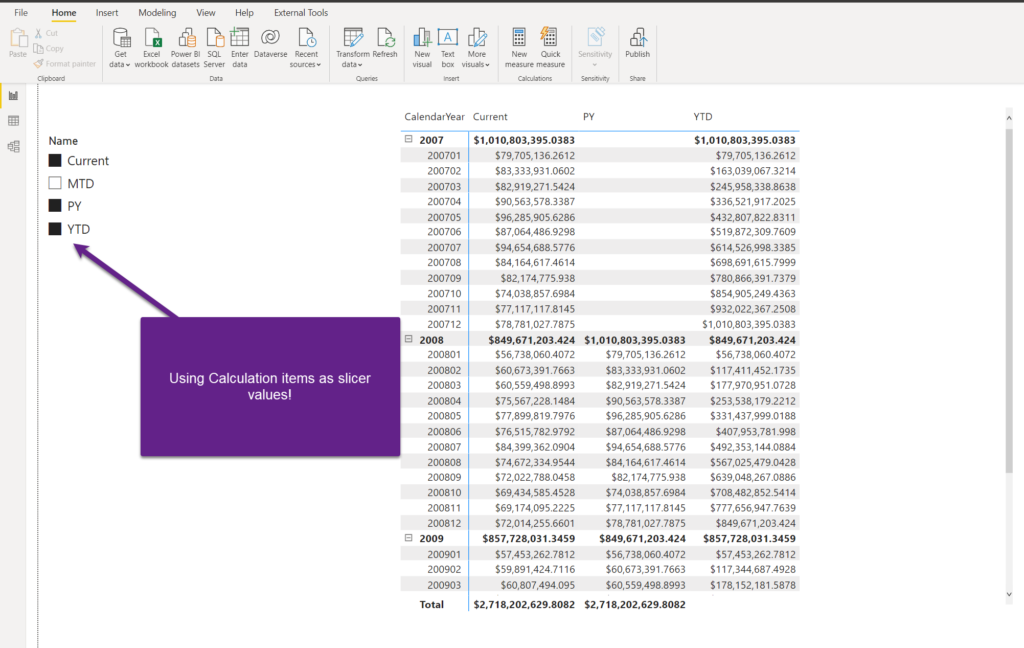Toggle the YTD slicer checkbox

tap(55, 229)
